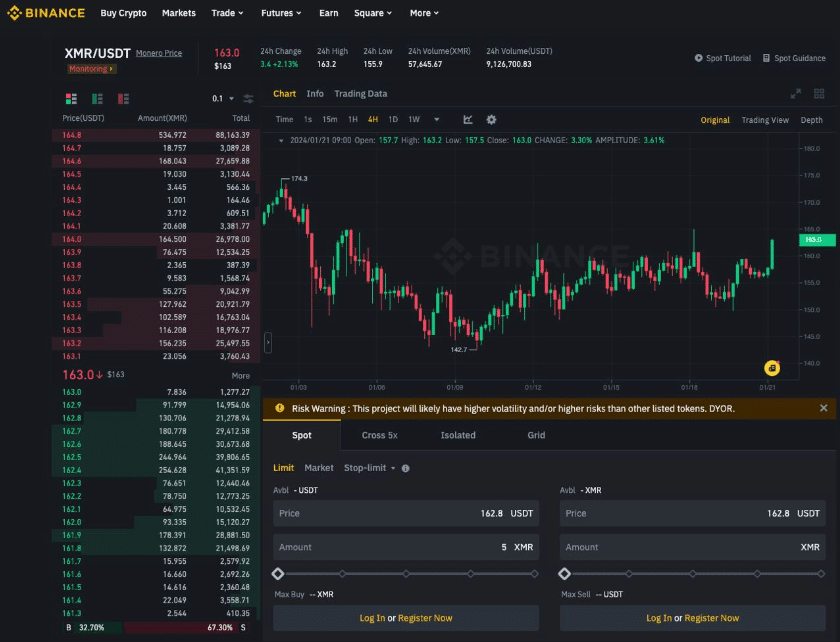Open the Markets page
The width and height of the screenshot is (840, 642).
pos(179,13)
